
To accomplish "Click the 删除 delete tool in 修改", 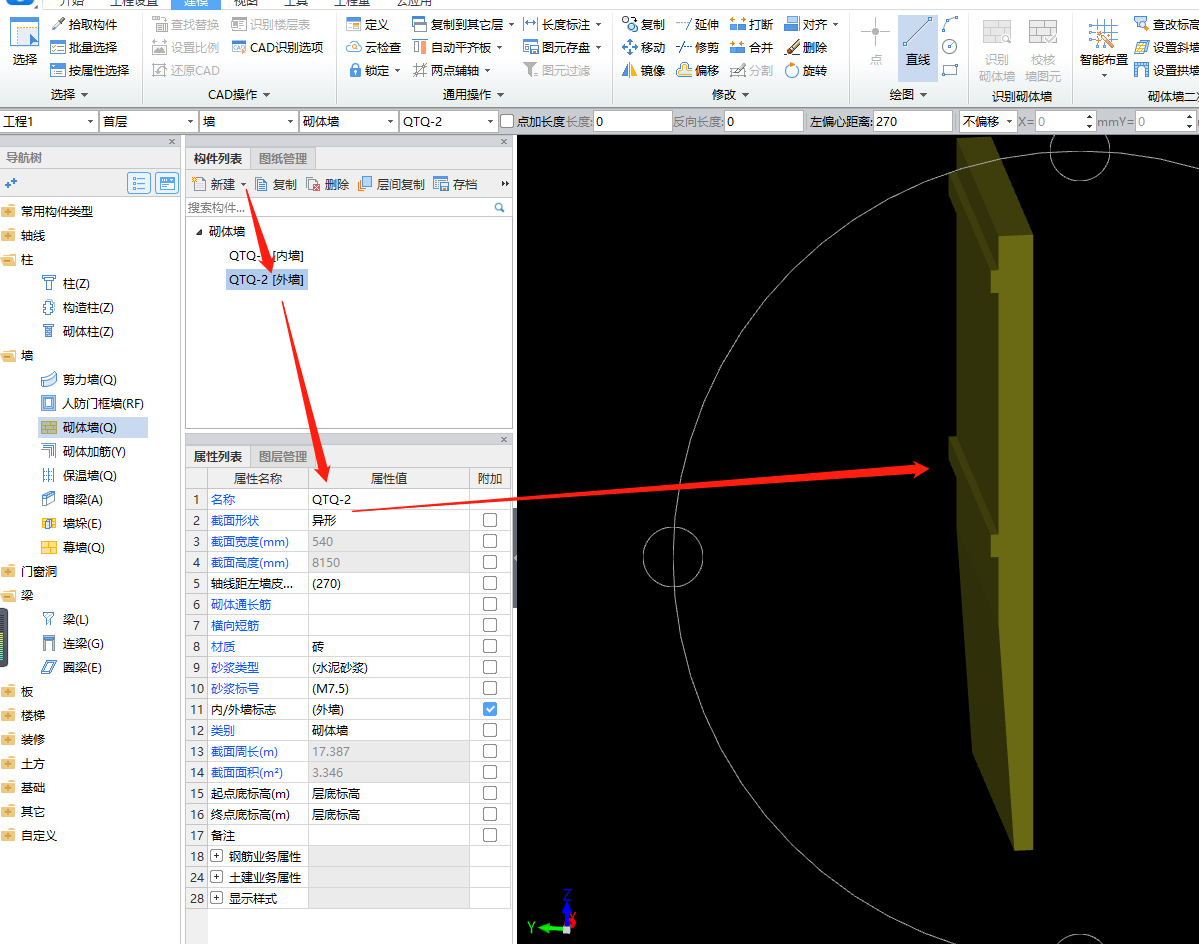I will 806,47.
